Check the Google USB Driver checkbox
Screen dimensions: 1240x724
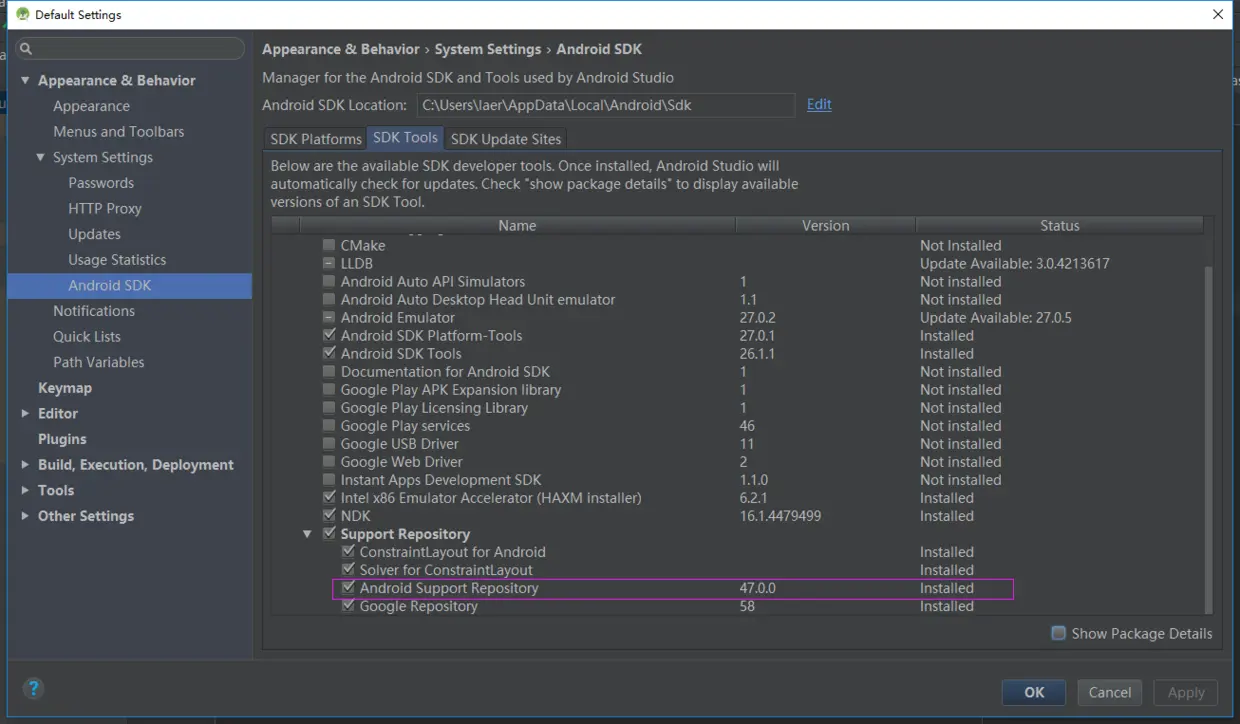coord(329,443)
